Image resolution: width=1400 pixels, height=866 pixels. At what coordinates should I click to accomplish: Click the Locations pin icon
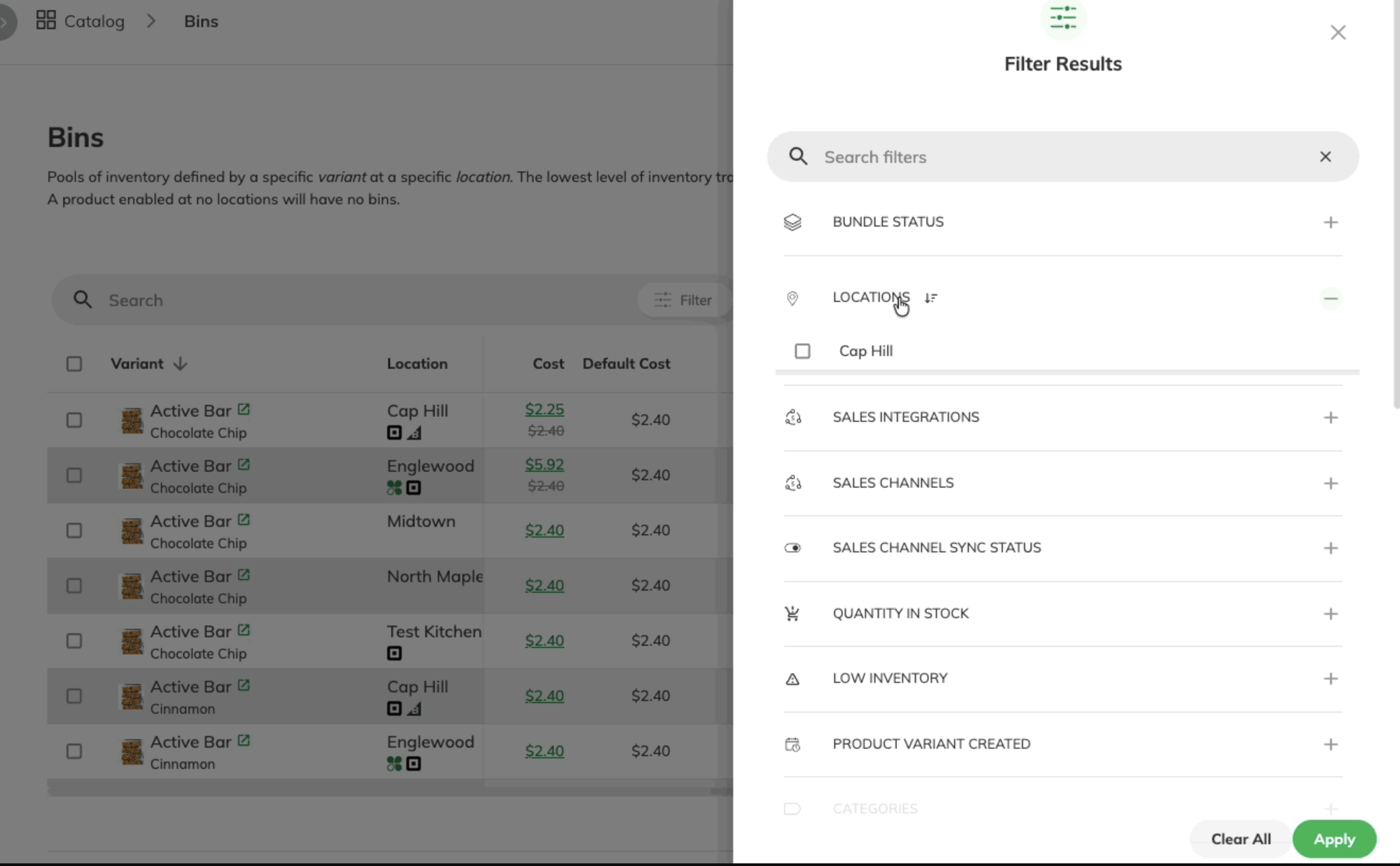click(x=792, y=298)
